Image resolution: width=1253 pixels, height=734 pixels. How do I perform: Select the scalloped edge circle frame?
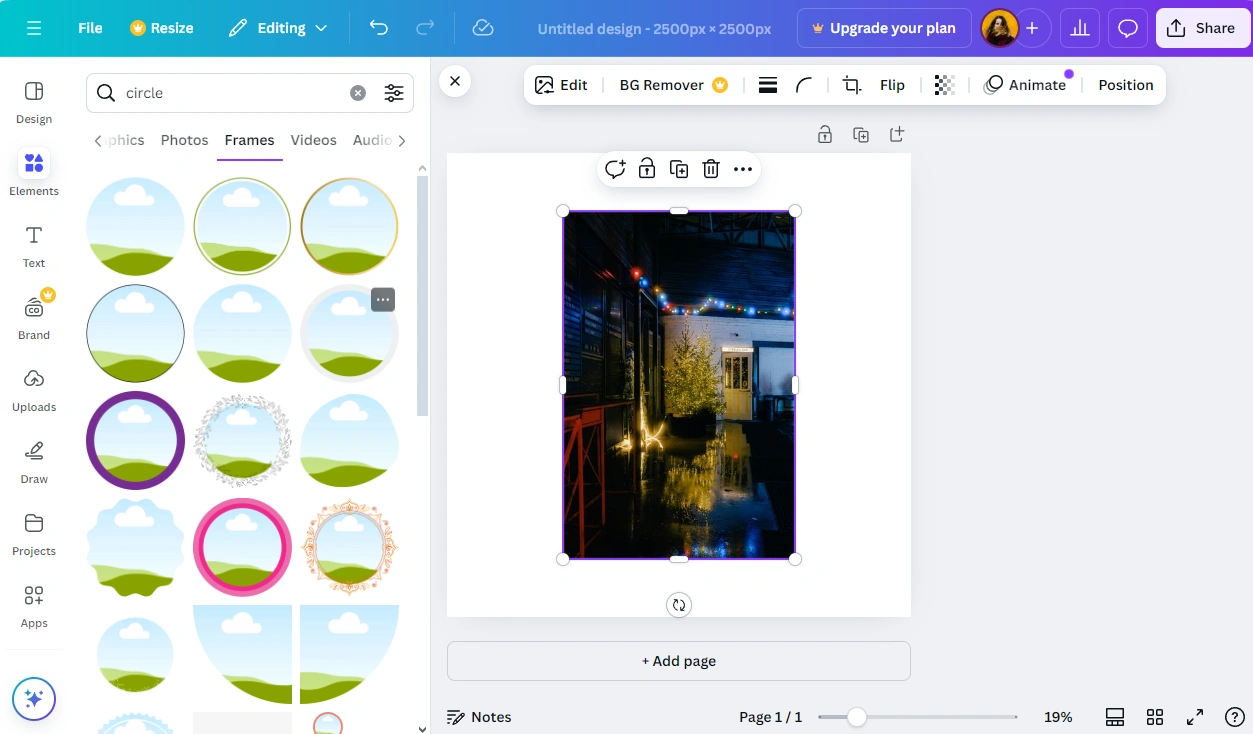pyautogui.click(x=135, y=547)
